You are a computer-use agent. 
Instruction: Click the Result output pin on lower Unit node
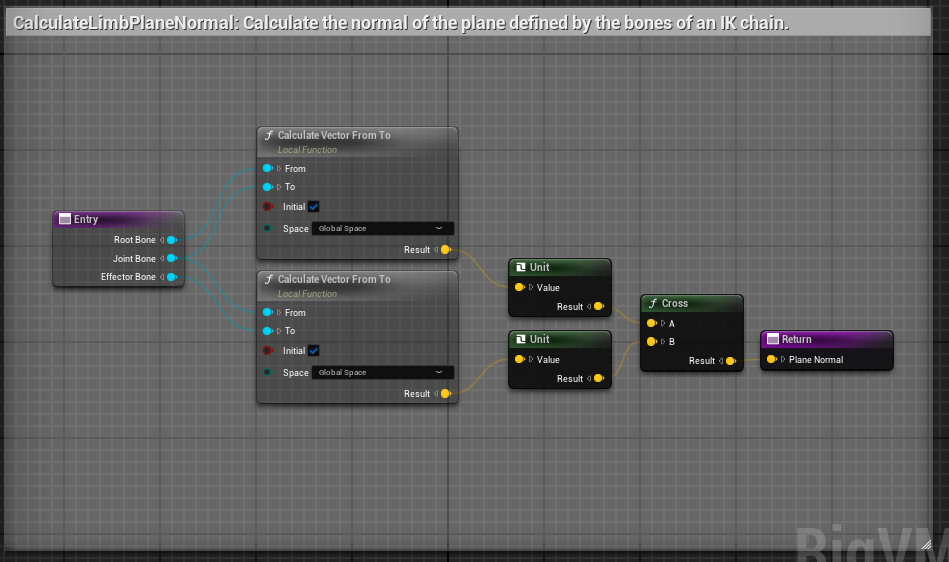(x=599, y=378)
